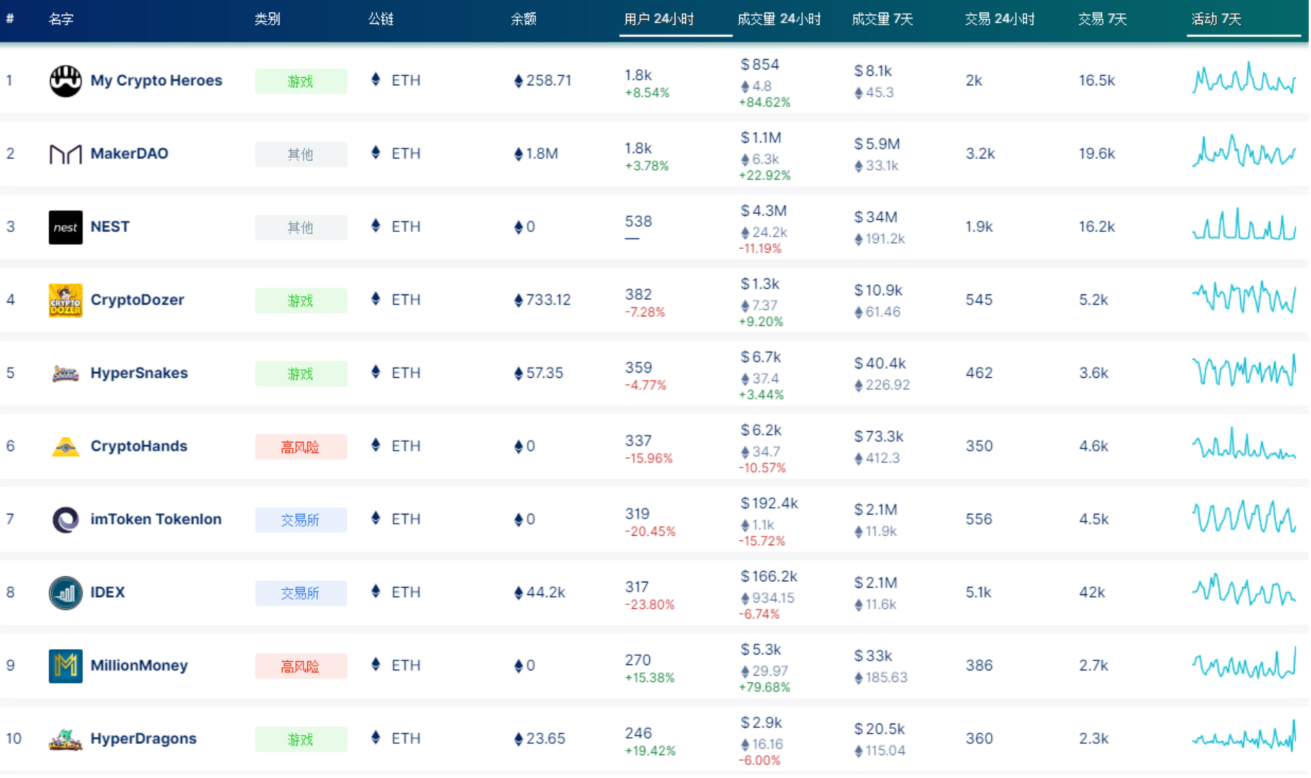Click the 19.6k 7-day transactions value
The width and height of the screenshot is (1311, 778).
click(x=1097, y=154)
